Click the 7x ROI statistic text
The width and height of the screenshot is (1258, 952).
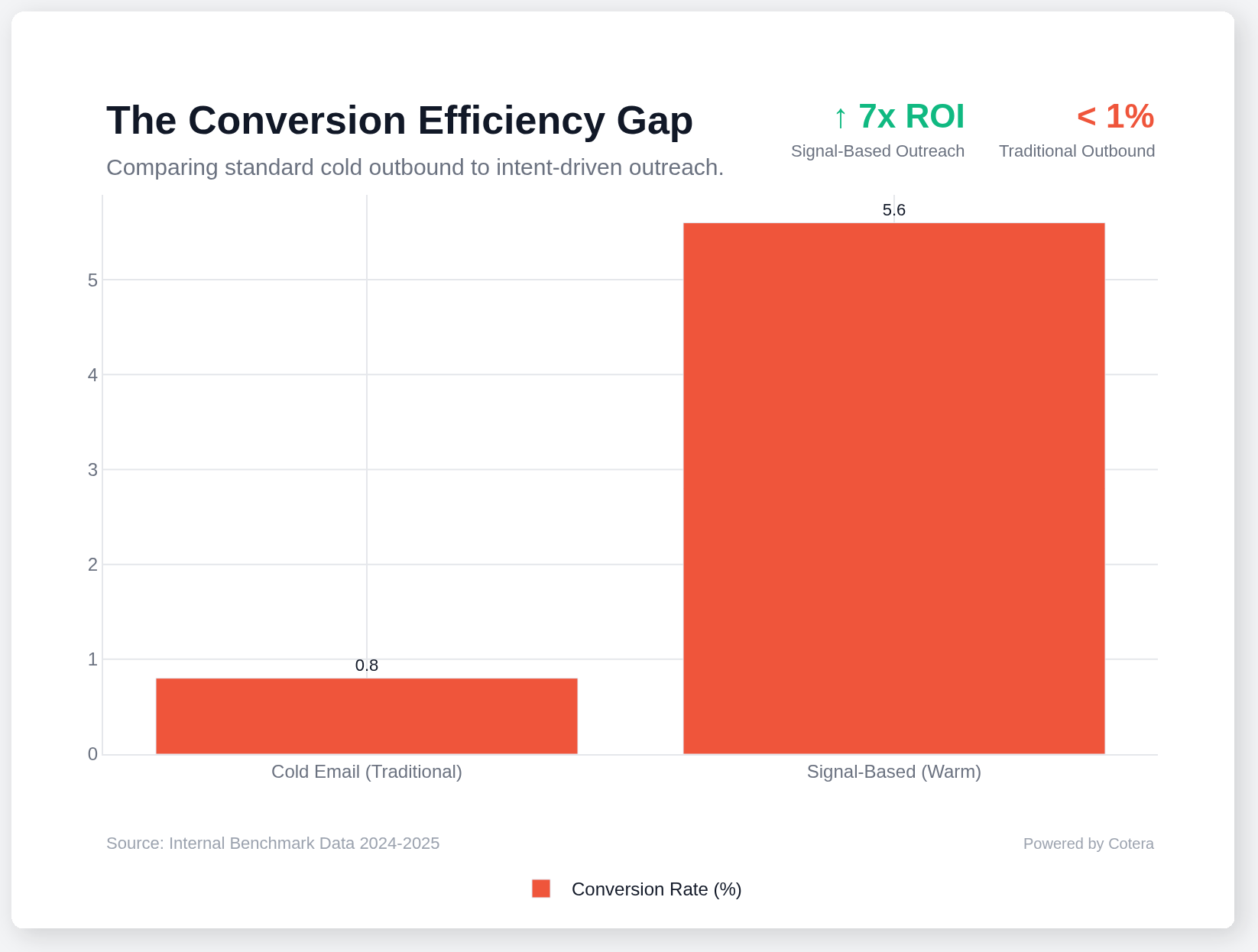[911, 117]
